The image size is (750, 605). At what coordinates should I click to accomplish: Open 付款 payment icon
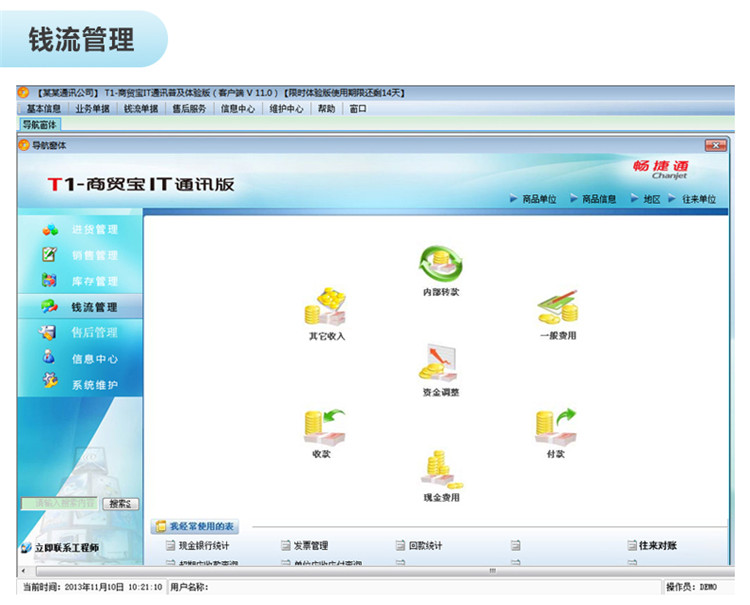click(556, 427)
